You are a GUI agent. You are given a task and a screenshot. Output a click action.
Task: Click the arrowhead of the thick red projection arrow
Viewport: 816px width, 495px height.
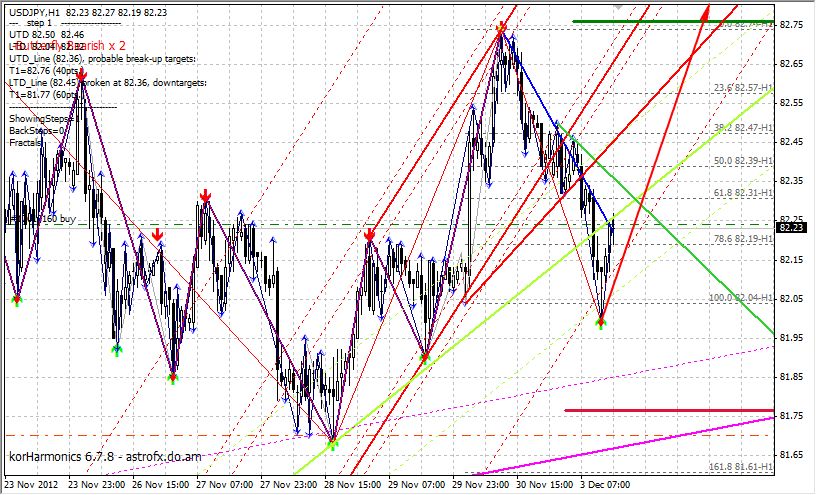705,13
